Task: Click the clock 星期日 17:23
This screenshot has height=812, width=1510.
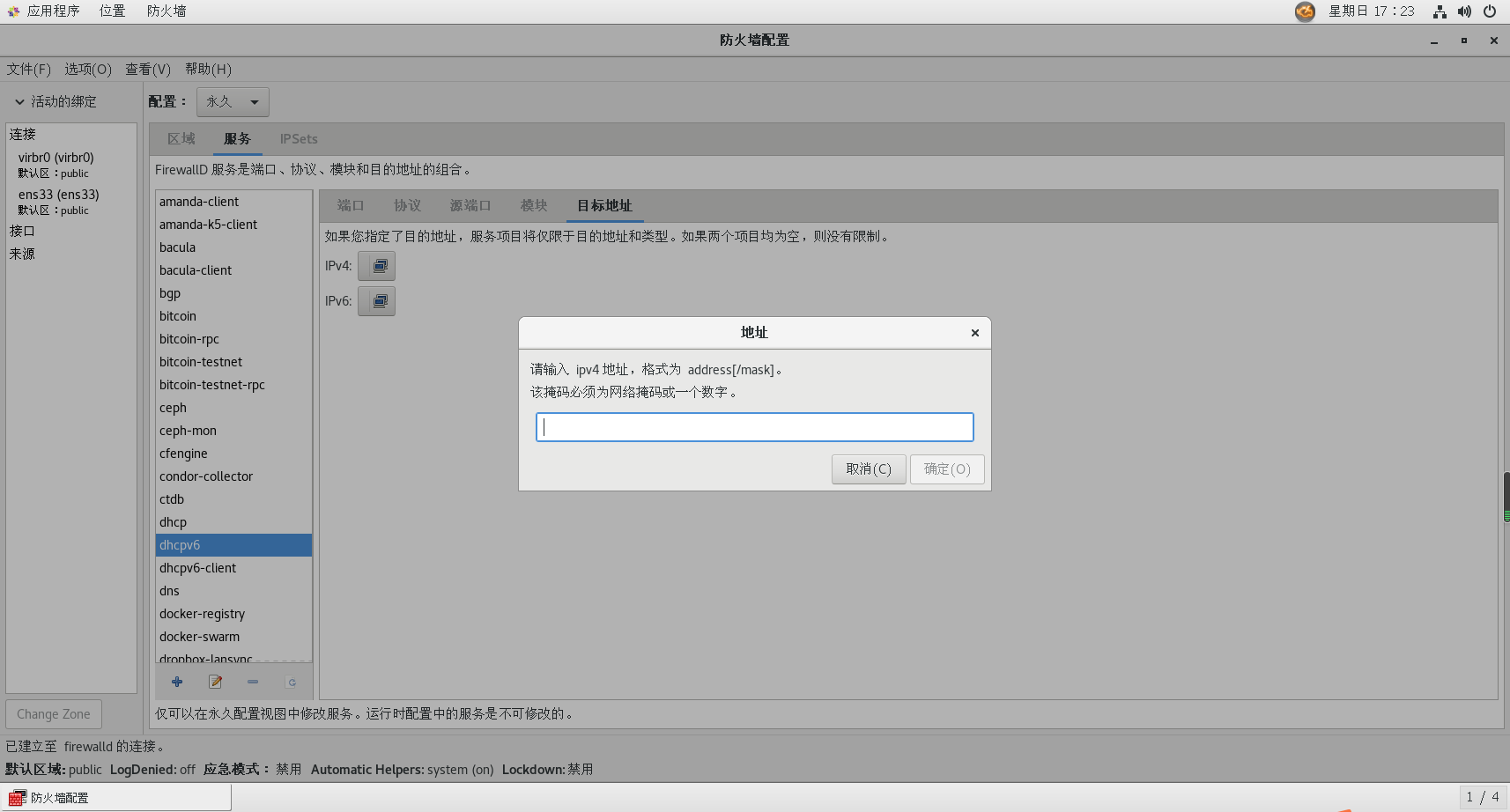Action: [x=1371, y=11]
